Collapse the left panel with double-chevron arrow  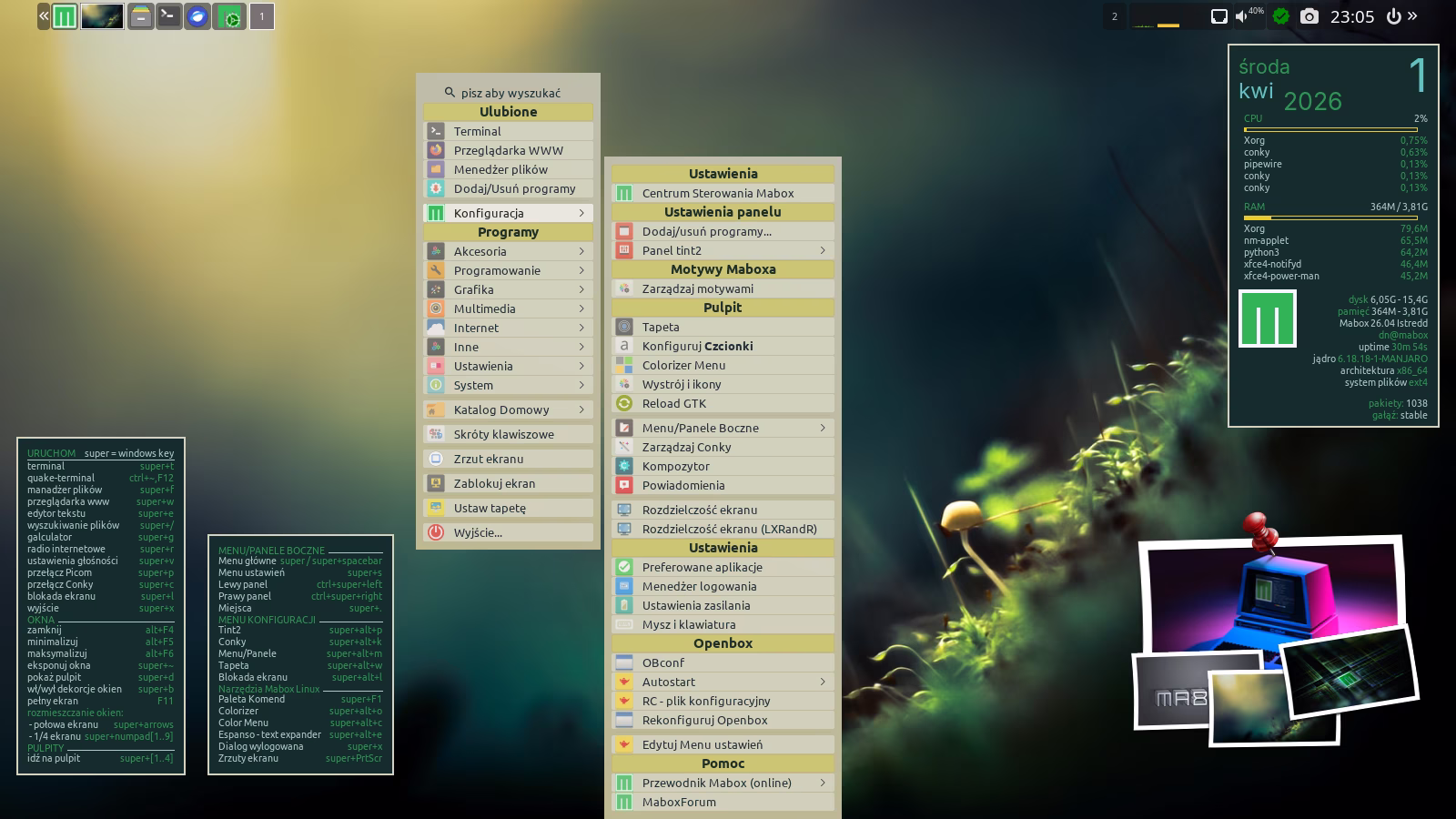point(44,16)
